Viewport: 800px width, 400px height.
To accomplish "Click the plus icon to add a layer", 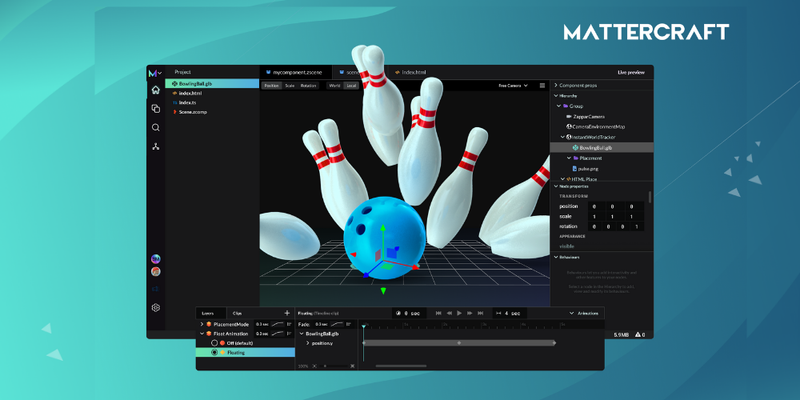I will click(287, 313).
